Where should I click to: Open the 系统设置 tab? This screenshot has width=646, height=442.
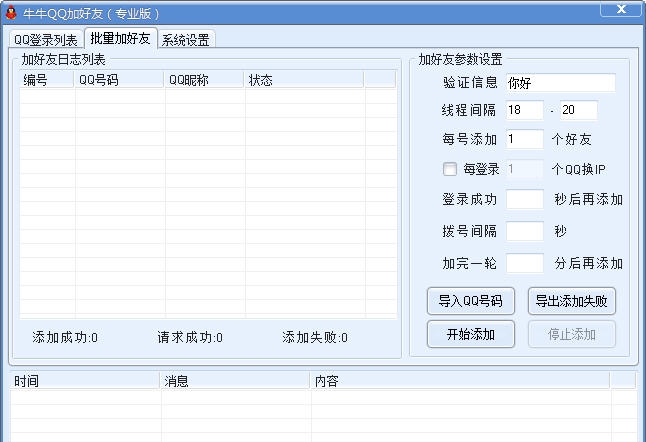186,40
